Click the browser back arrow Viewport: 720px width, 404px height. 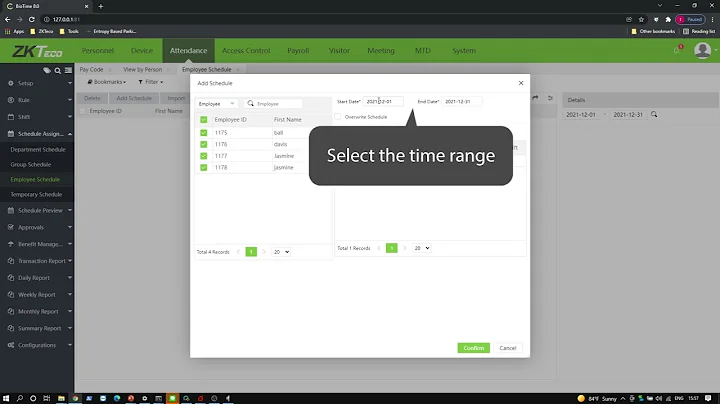[x=7, y=19]
